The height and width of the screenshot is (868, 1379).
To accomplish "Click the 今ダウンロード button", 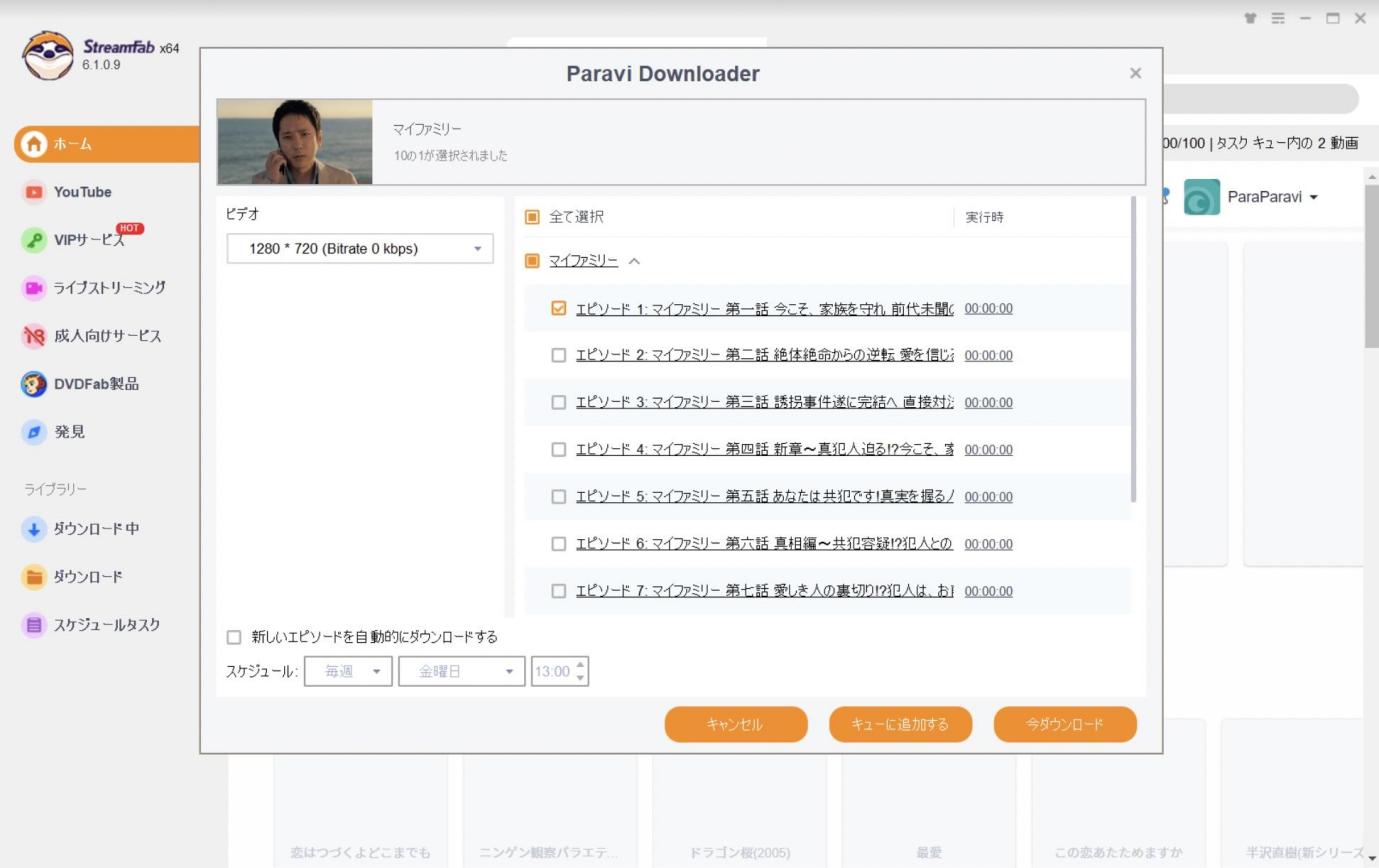I will (x=1065, y=725).
